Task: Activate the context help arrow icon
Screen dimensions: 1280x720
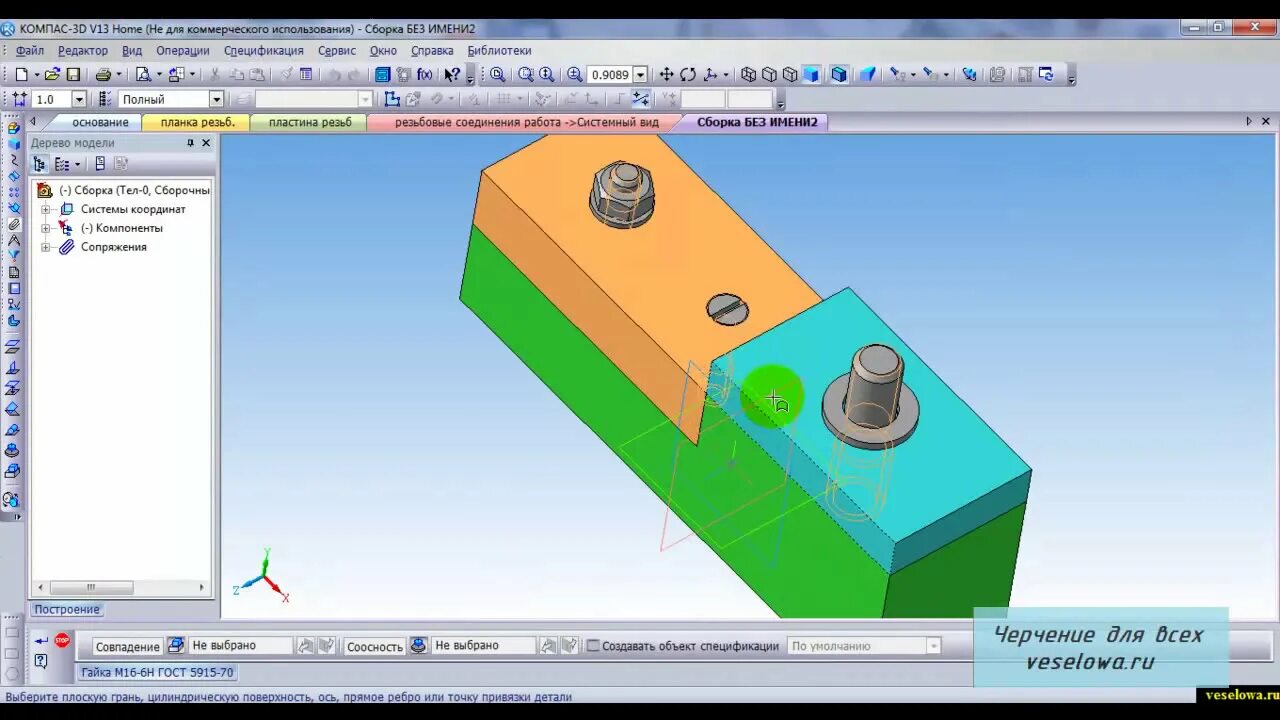Action: click(x=452, y=74)
